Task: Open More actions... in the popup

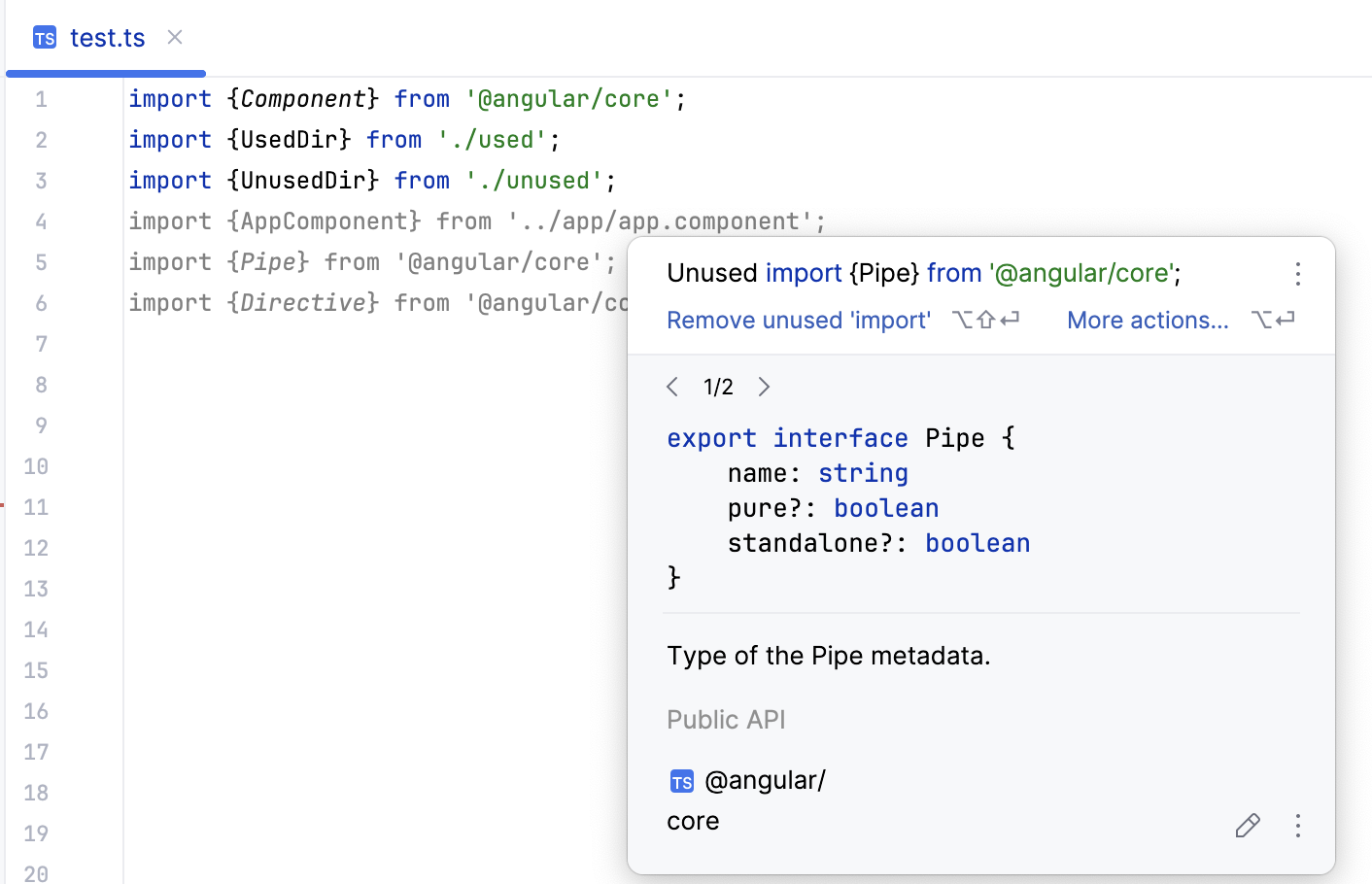Action: coord(1148,320)
